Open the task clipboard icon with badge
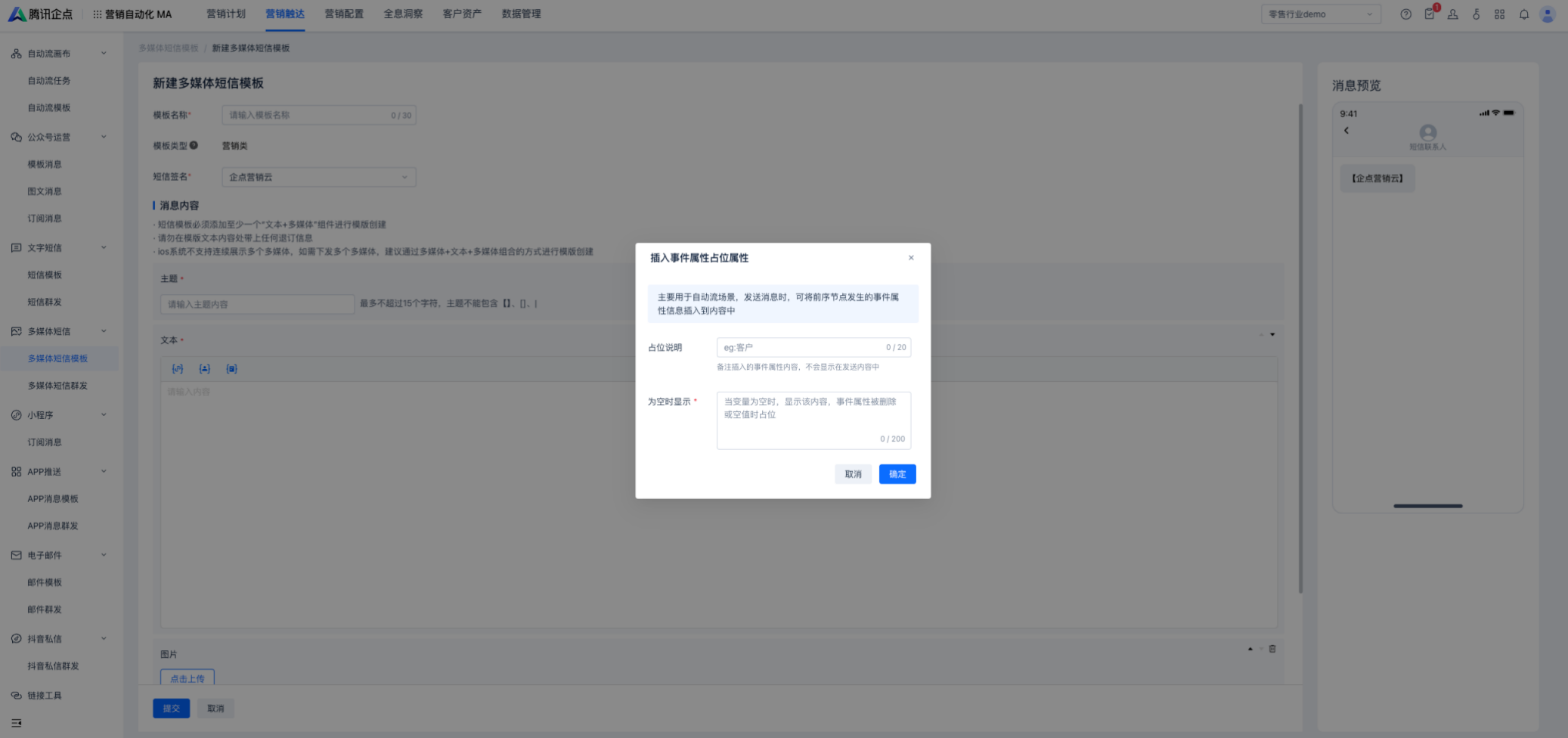This screenshot has width=1568, height=738. click(x=1430, y=14)
